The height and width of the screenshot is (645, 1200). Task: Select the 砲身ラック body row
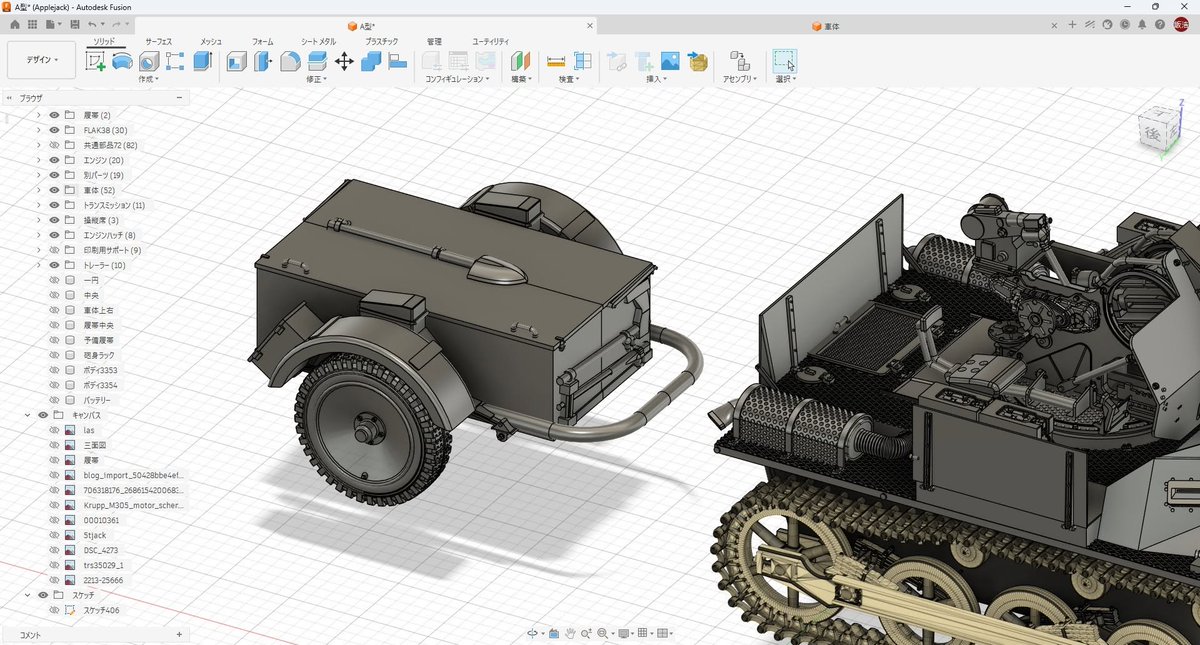99,355
